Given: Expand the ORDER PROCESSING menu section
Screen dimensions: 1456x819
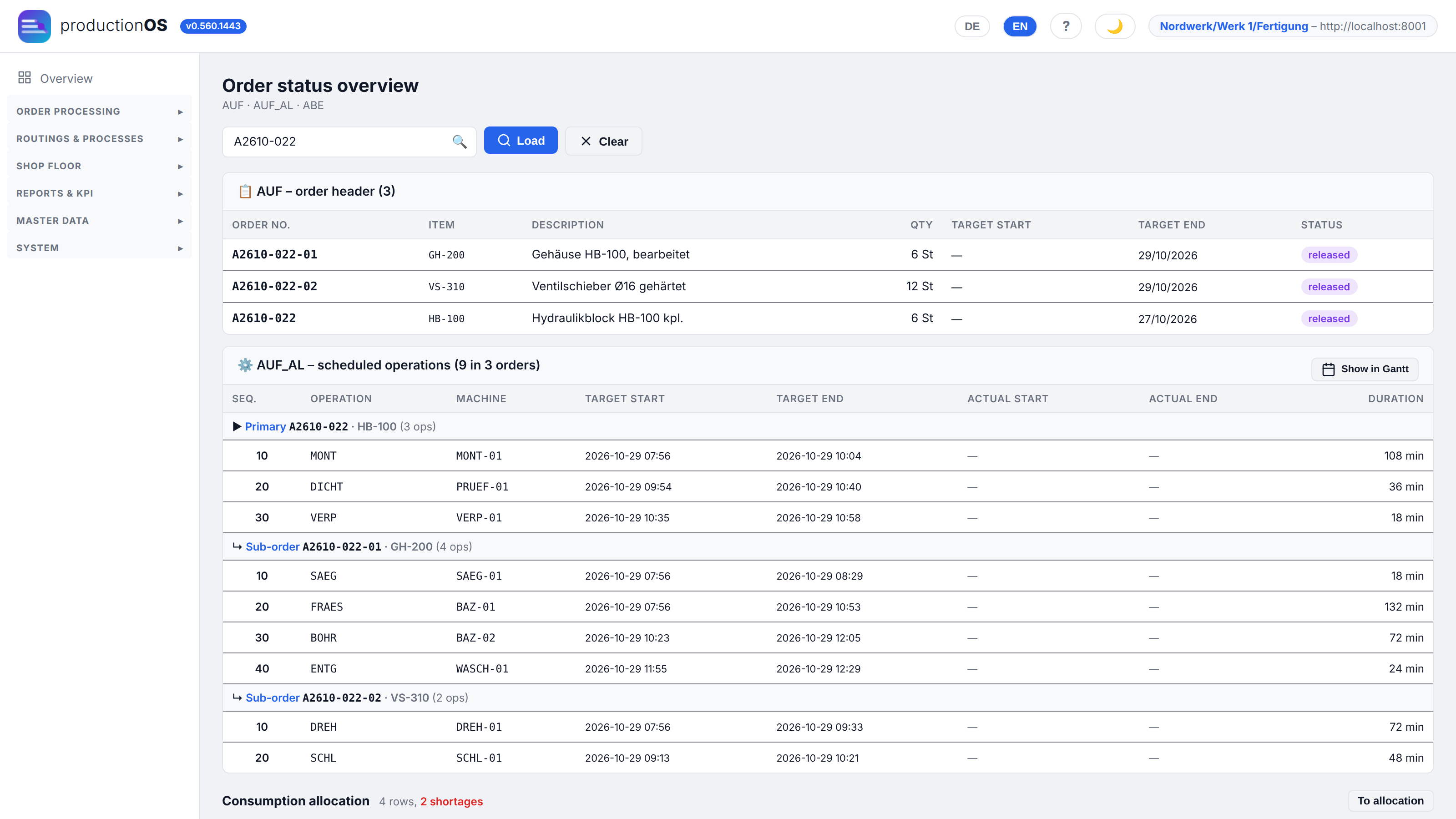Looking at the screenshot, I should (x=100, y=111).
